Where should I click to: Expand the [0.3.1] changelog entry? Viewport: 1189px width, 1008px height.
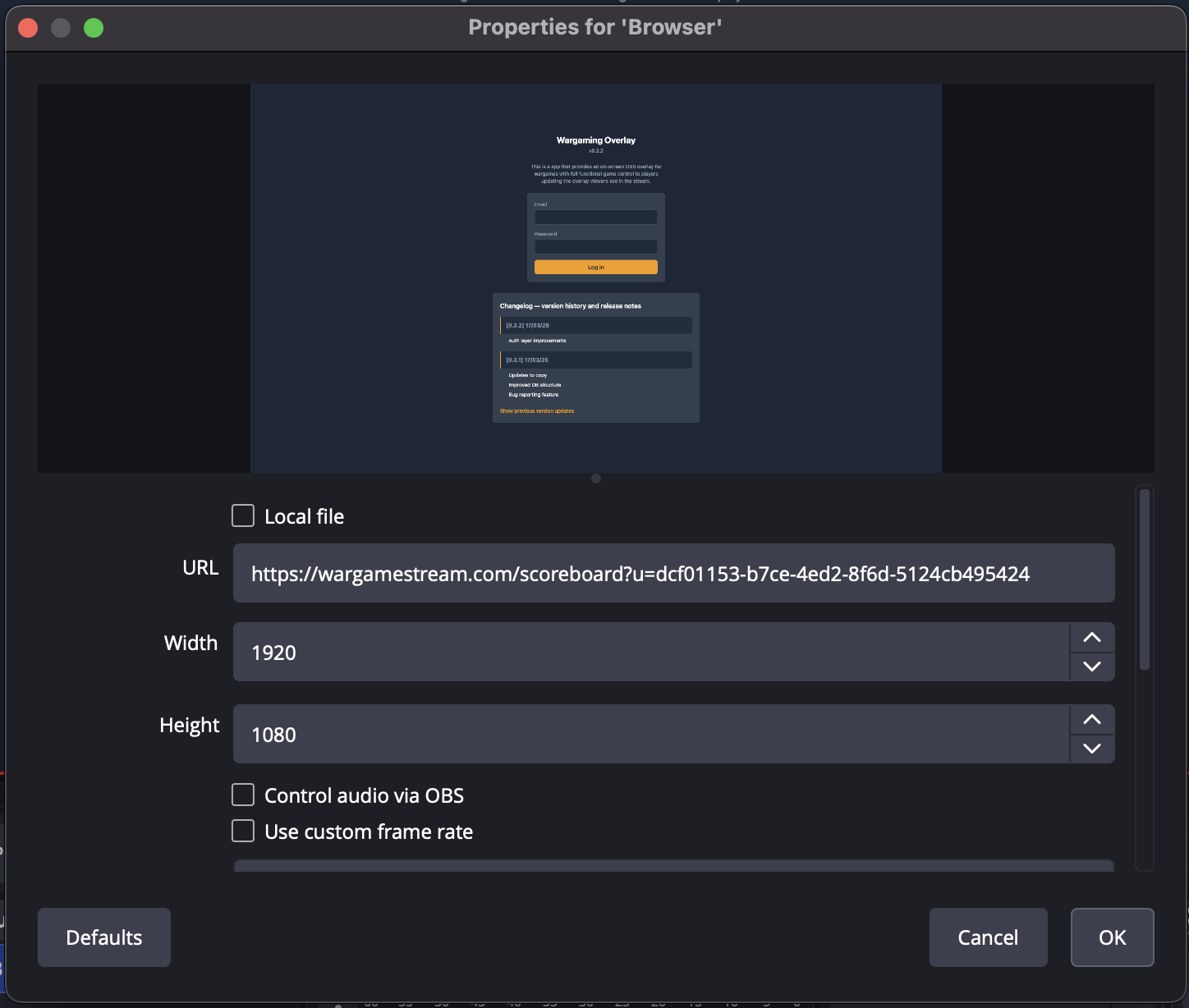[x=595, y=360]
